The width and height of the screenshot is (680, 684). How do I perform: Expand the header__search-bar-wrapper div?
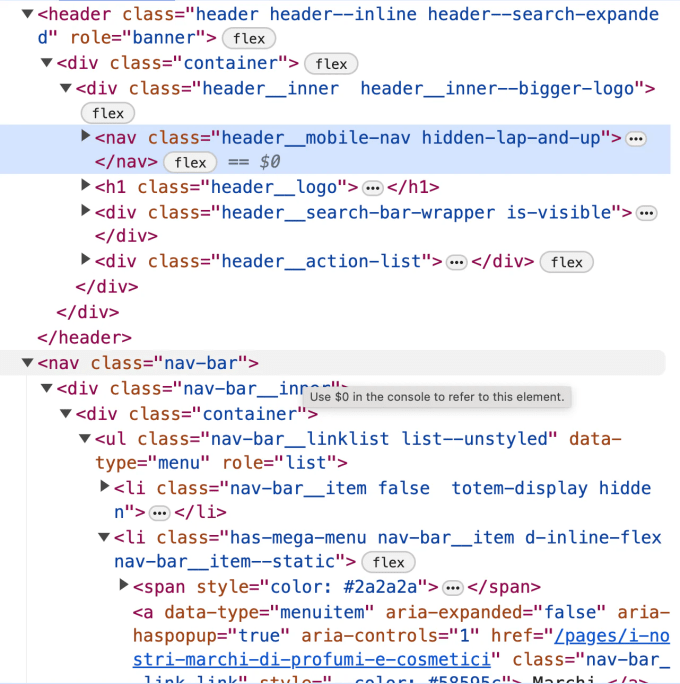(85, 211)
